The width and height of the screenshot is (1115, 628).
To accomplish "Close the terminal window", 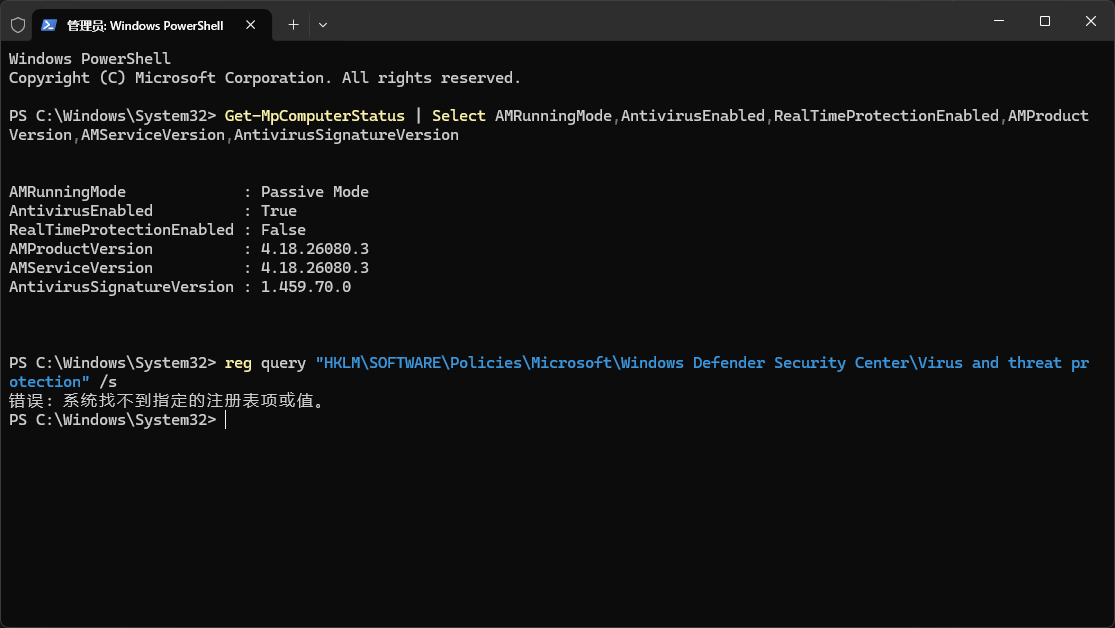I will click(1091, 21).
